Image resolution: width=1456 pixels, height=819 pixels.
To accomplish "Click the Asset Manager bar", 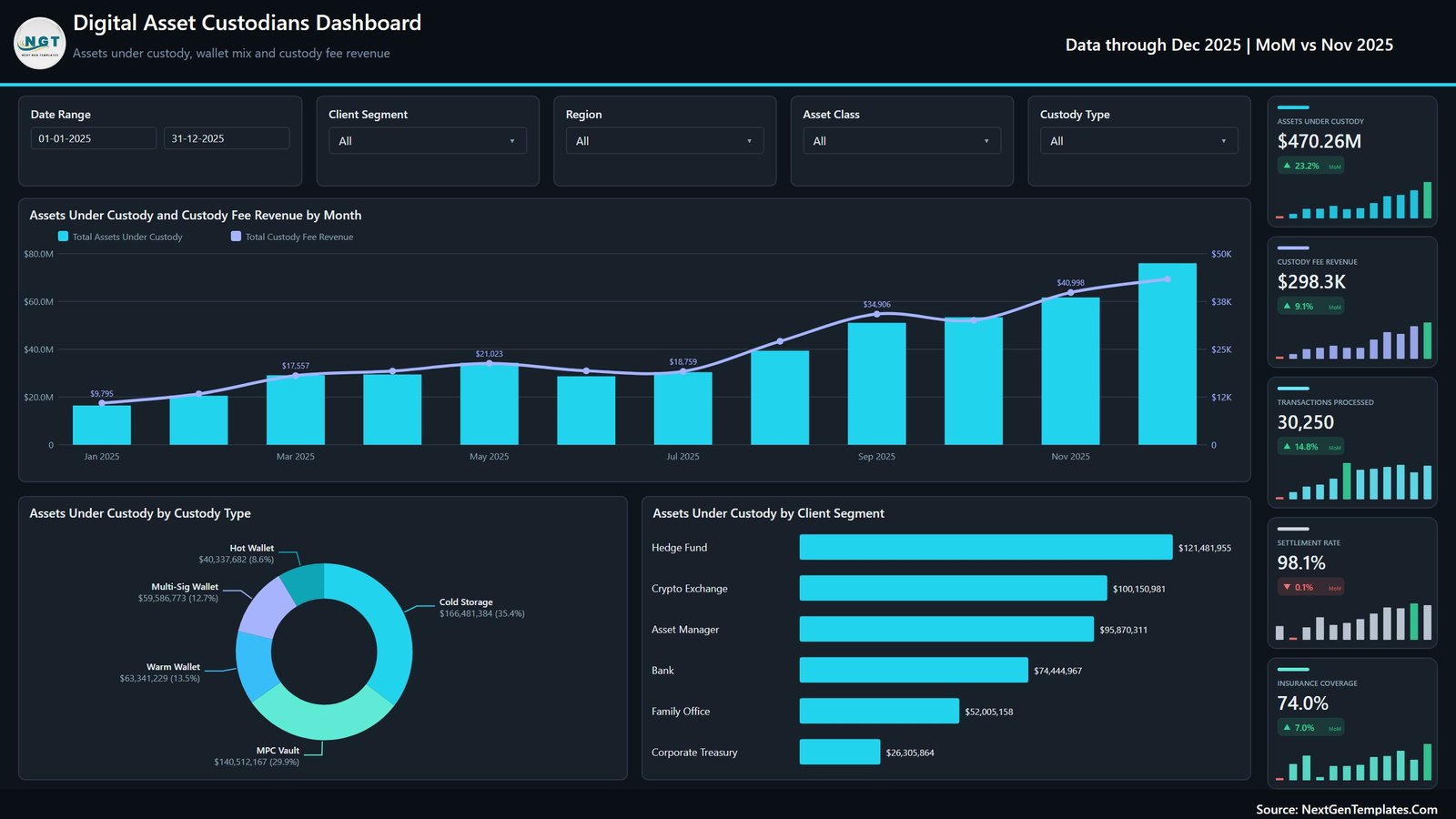I will [x=946, y=629].
